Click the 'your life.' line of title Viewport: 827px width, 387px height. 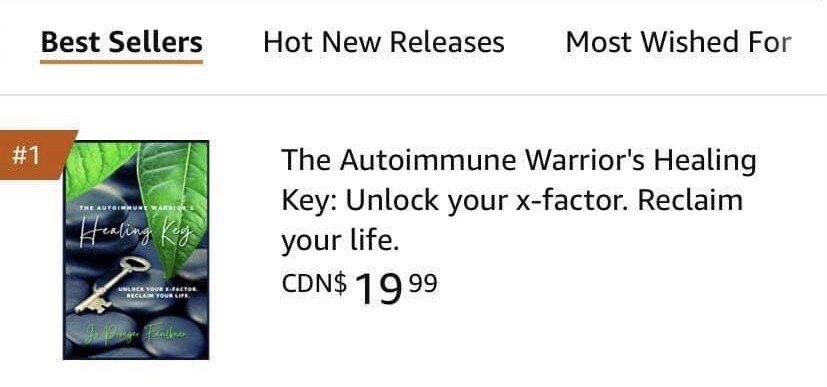(x=338, y=241)
